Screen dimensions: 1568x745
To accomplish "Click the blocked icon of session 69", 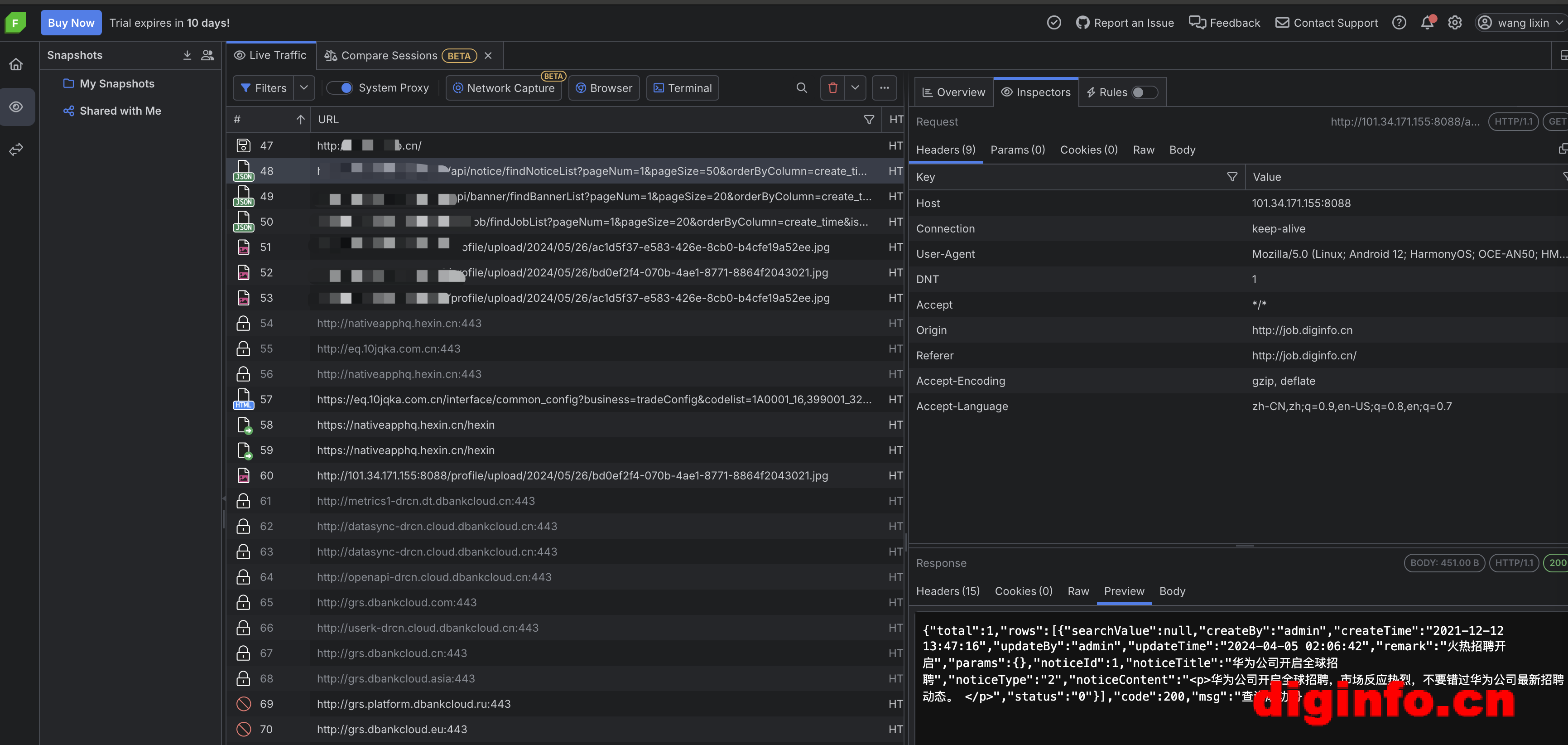I will pos(244,704).
